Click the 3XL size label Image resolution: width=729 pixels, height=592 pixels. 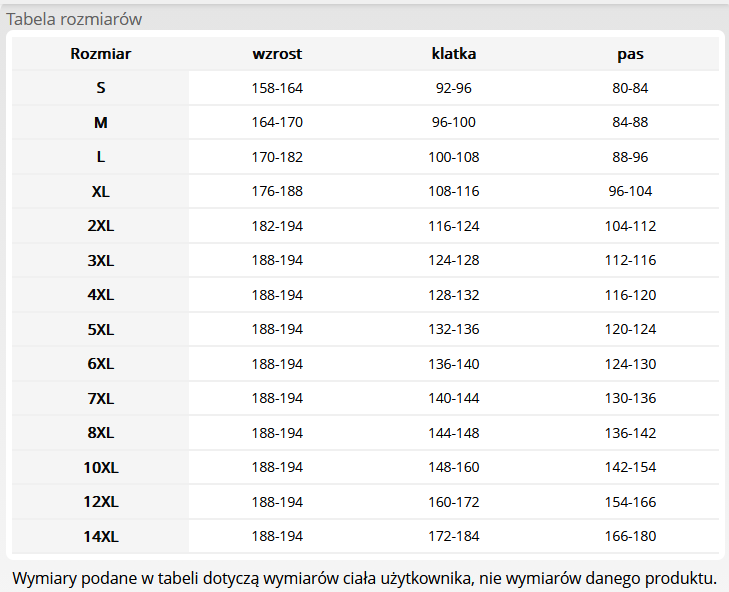(x=101, y=260)
